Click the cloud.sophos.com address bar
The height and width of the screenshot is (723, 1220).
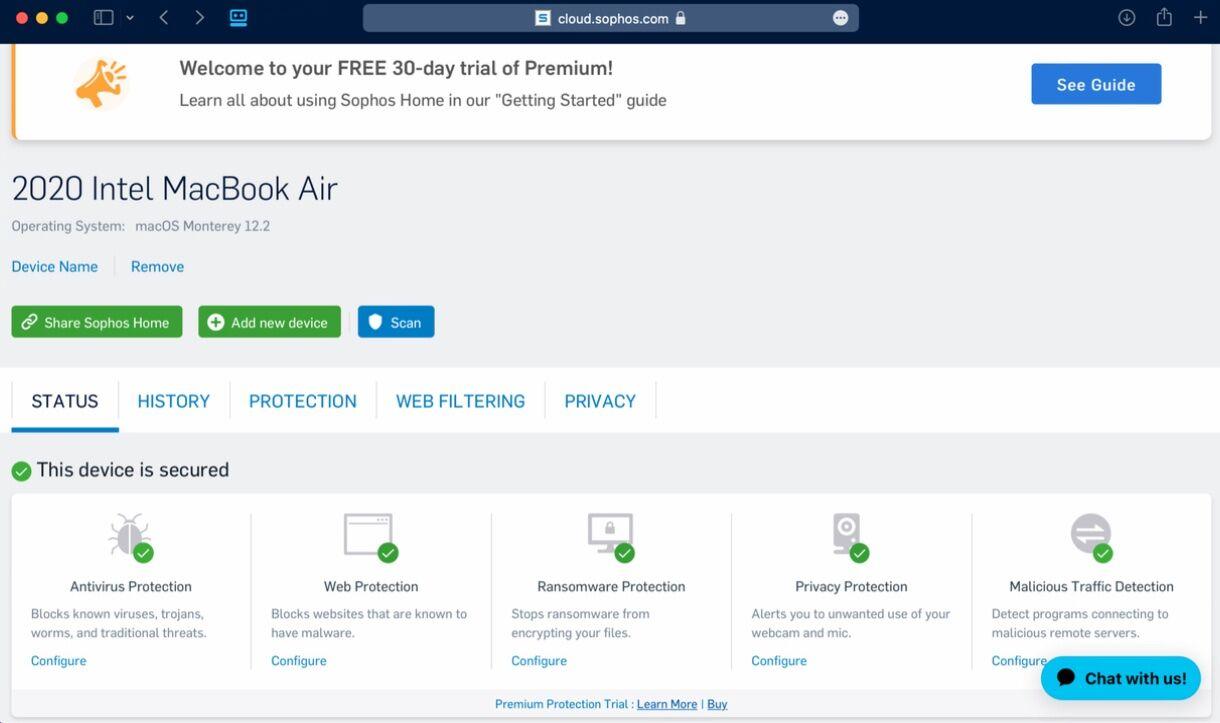click(610, 18)
